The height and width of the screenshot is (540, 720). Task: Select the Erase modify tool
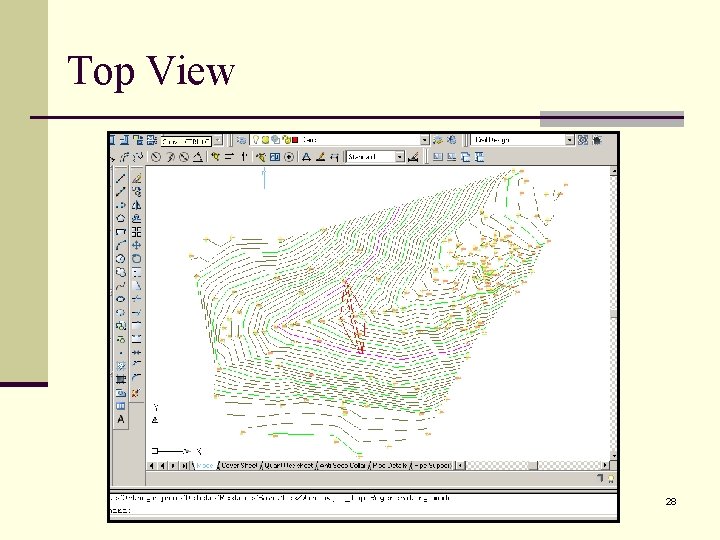tap(136, 178)
